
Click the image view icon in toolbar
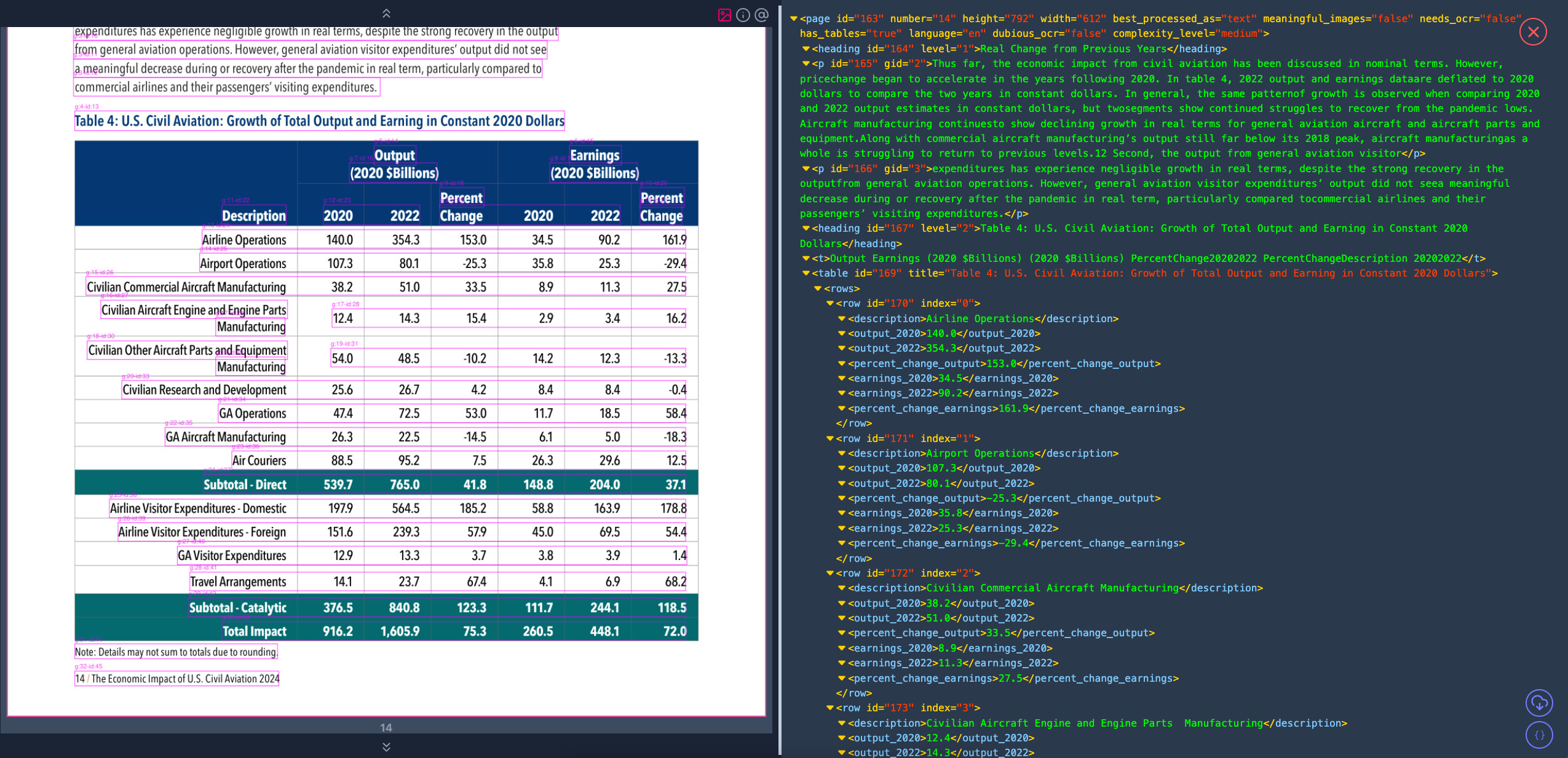point(724,15)
